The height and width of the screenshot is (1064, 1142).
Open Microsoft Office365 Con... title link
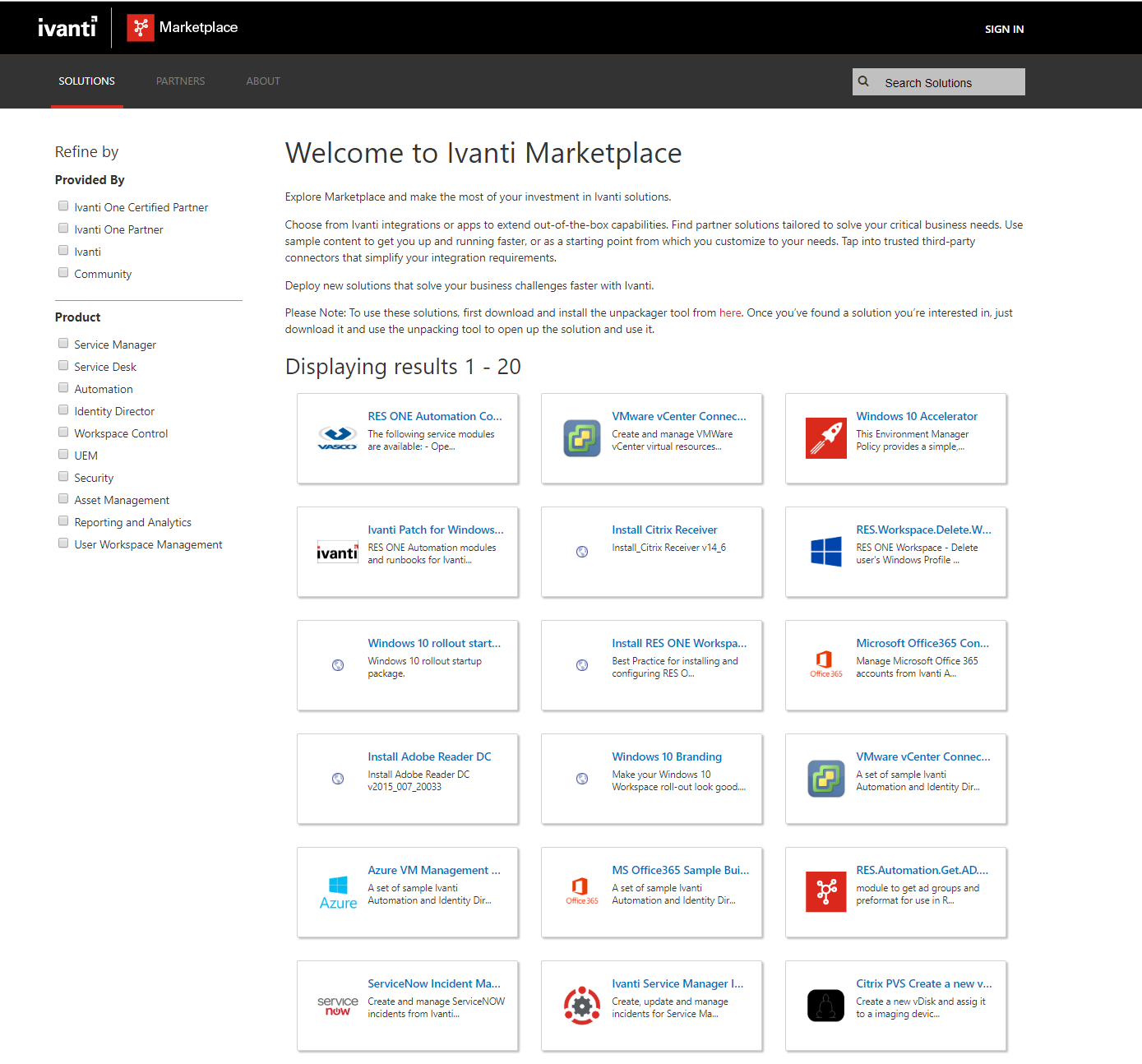922,643
